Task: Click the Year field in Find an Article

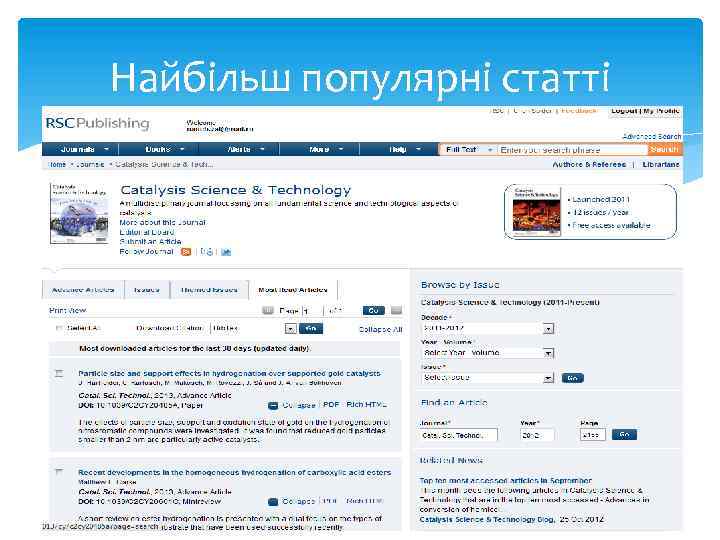Action: (537, 435)
